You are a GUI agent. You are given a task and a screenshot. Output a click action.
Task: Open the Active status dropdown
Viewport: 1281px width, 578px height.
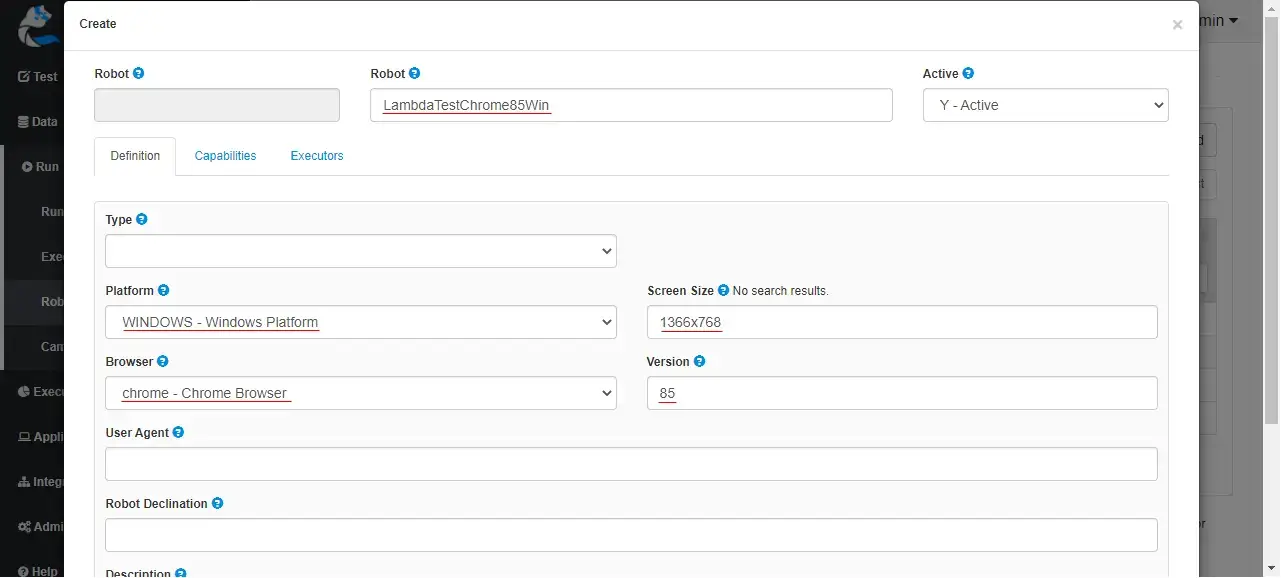1044,104
